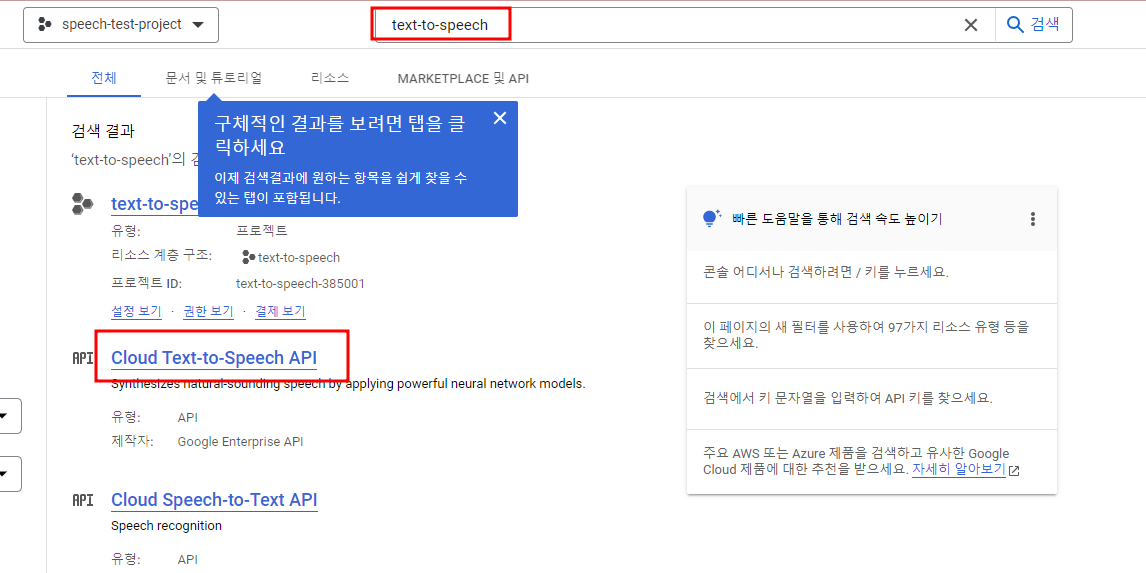The width and height of the screenshot is (1146, 573).
Task: Close the blue tooltip popup
Action: click(x=500, y=118)
